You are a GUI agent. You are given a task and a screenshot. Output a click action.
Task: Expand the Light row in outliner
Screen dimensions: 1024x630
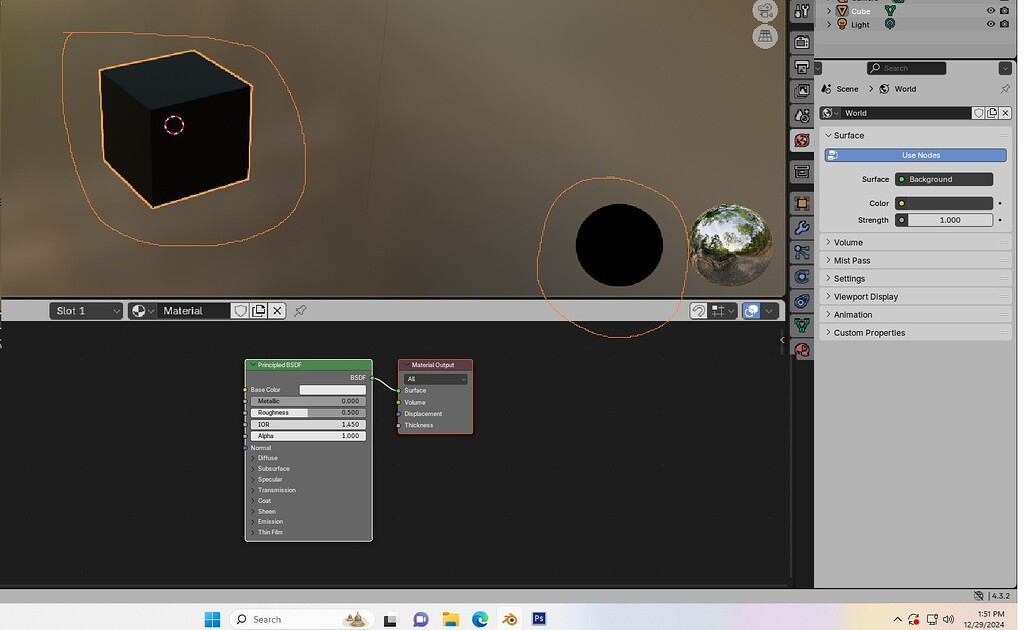click(x=829, y=24)
